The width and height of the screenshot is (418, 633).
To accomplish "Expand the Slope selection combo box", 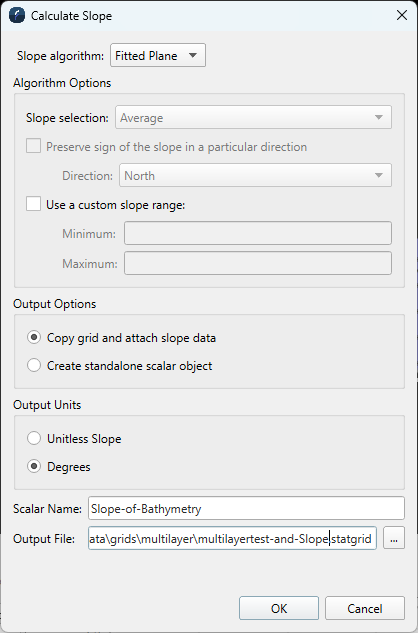I will coord(253,117).
